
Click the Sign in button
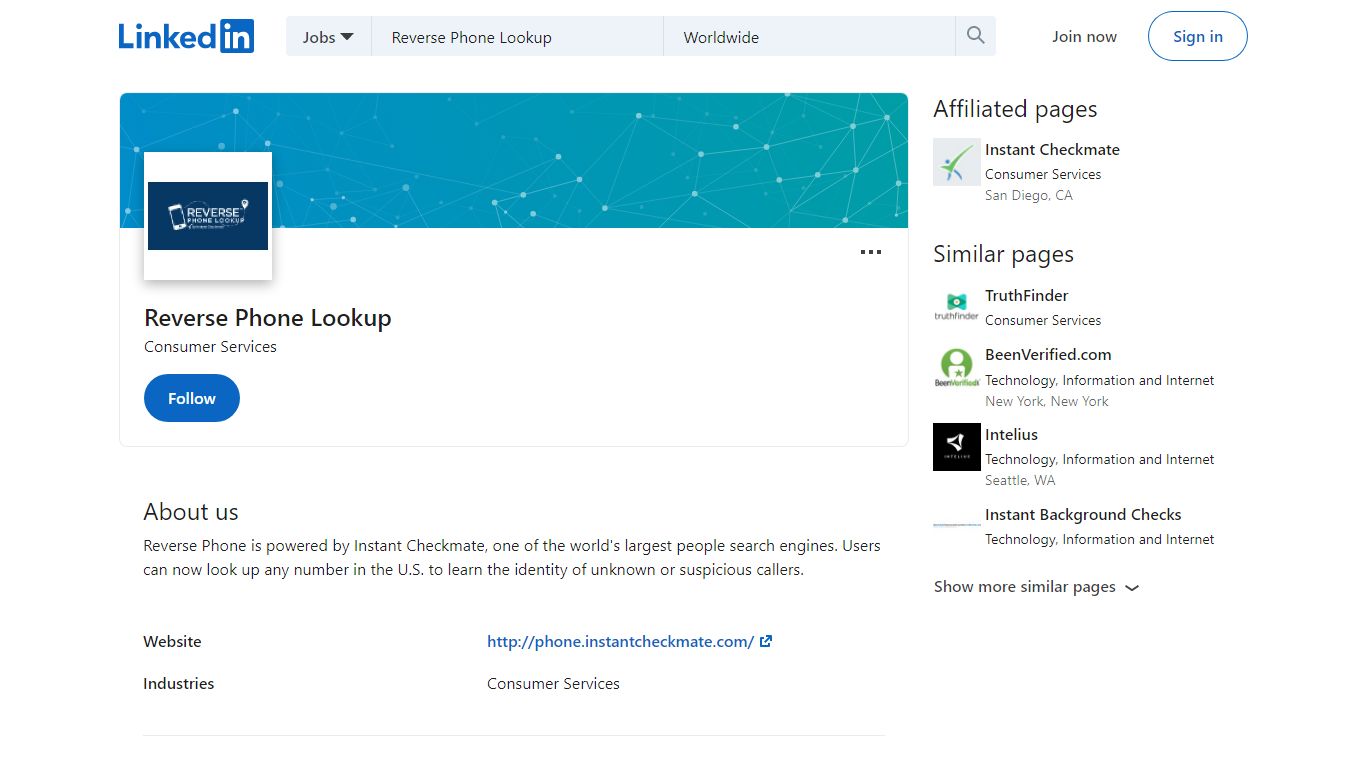[x=1198, y=36]
